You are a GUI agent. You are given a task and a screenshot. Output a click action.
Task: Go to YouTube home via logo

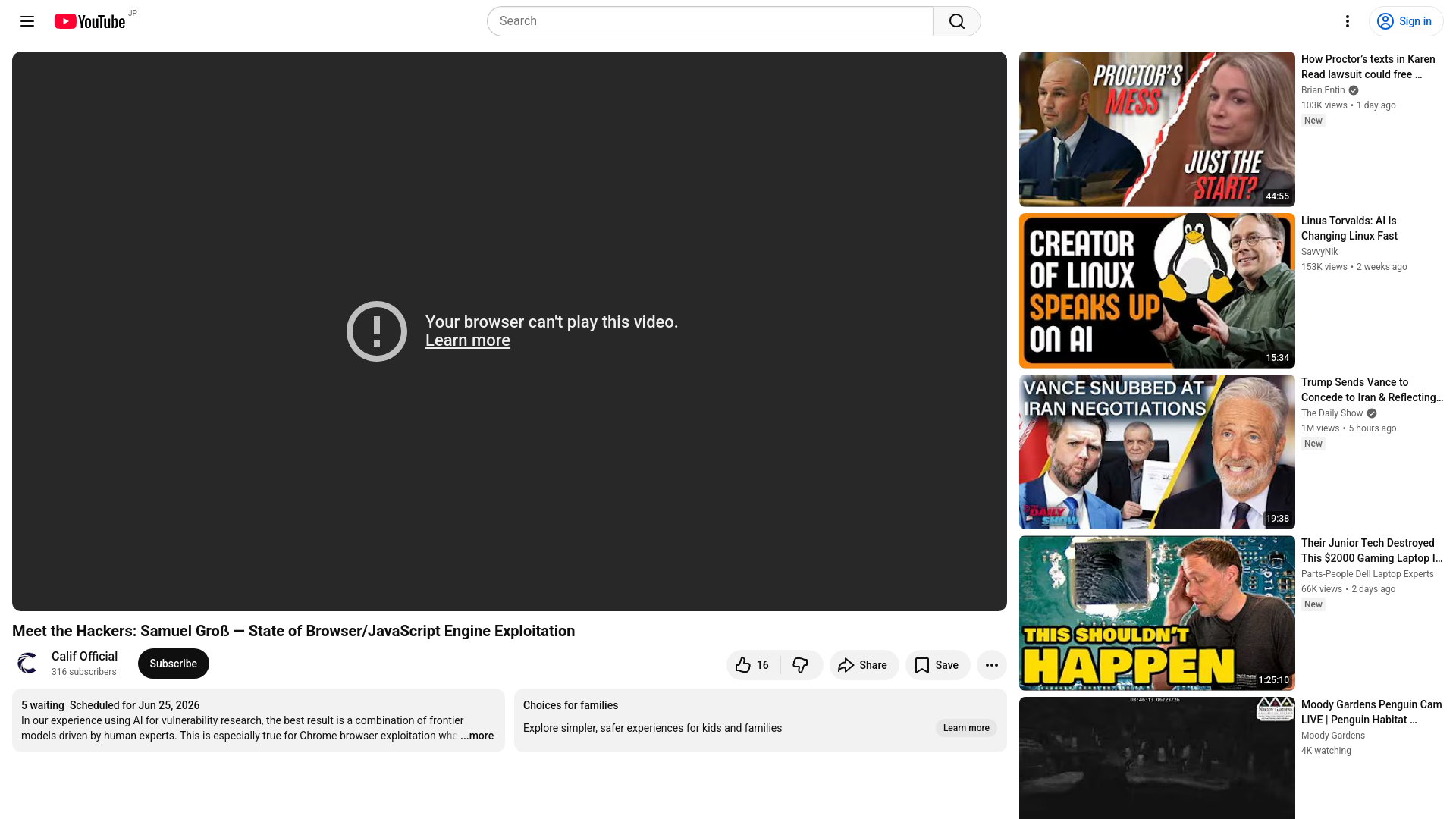pos(90,21)
